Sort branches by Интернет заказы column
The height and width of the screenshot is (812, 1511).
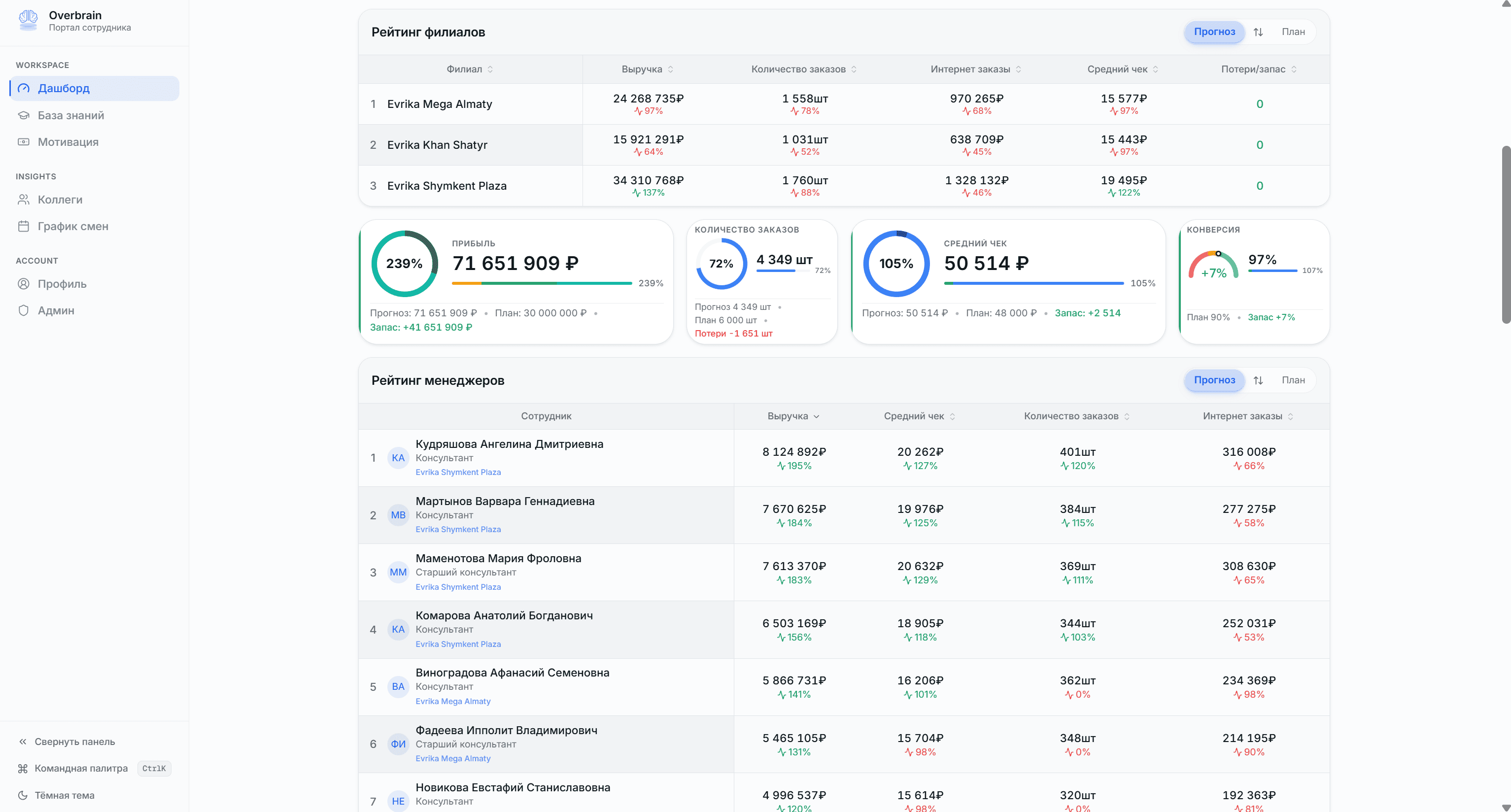(976, 69)
